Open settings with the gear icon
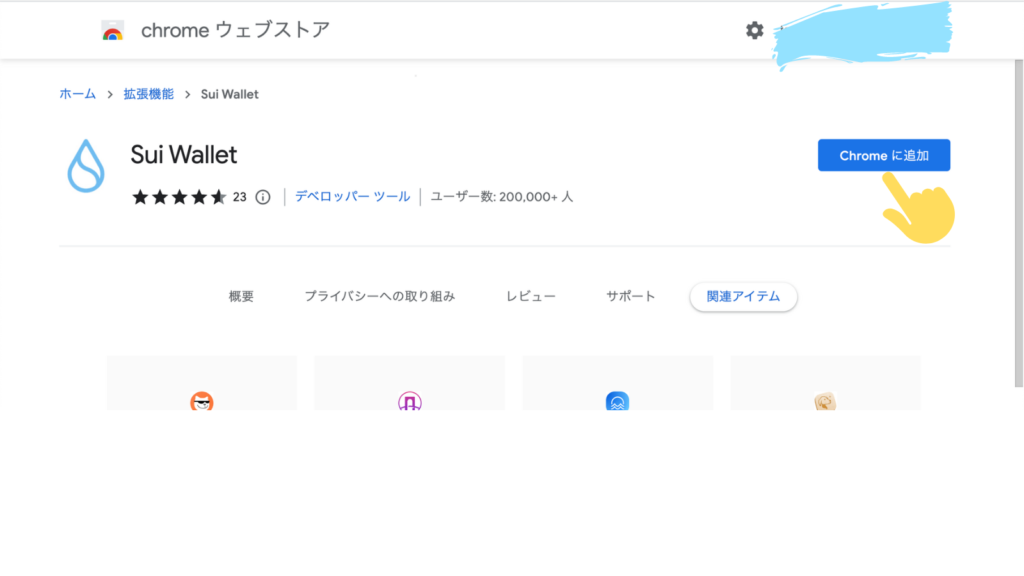This screenshot has height=576, width=1024. 754,30
